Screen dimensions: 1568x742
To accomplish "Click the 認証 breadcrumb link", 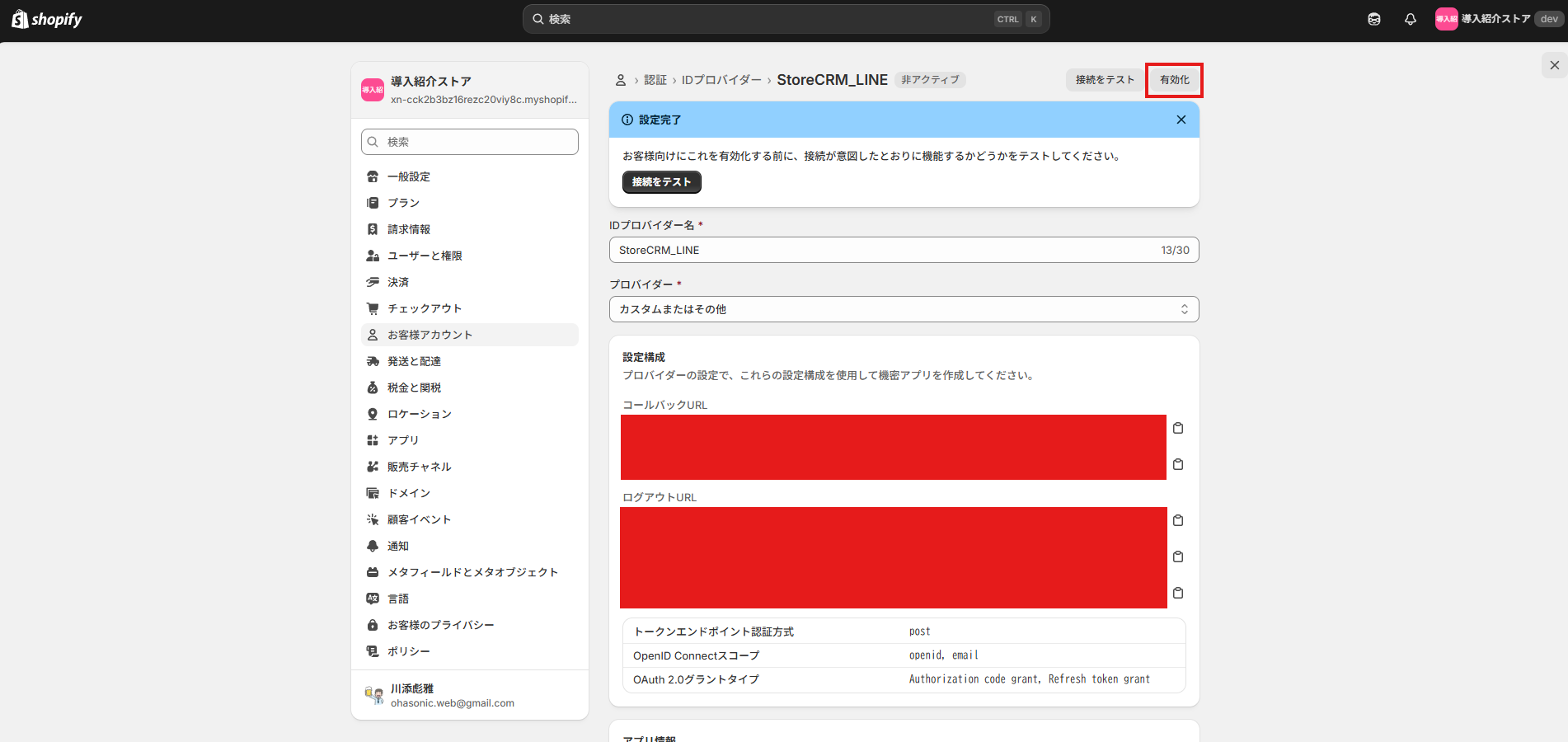I will coord(655,80).
